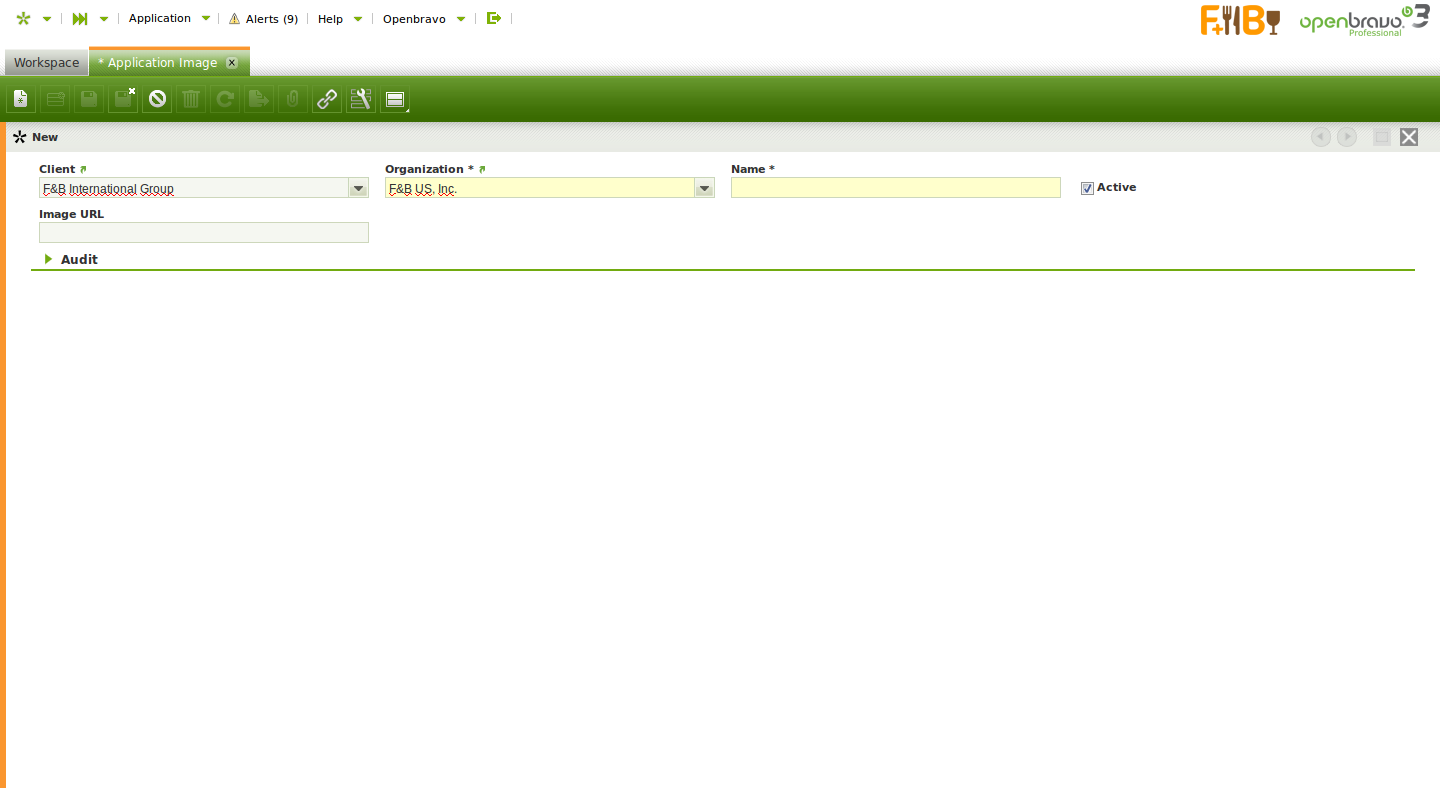Open the Organization dropdown list
Image resolution: width=1446 pixels, height=788 pixels.
point(704,188)
